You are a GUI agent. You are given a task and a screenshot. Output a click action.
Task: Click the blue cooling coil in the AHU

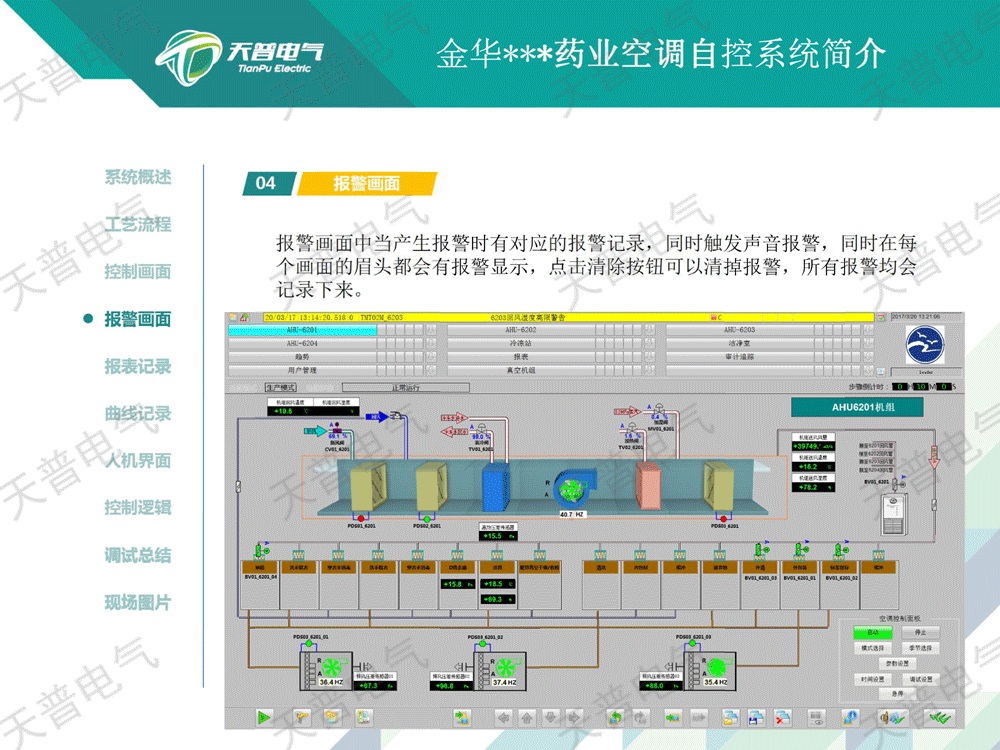pyautogui.click(x=495, y=488)
